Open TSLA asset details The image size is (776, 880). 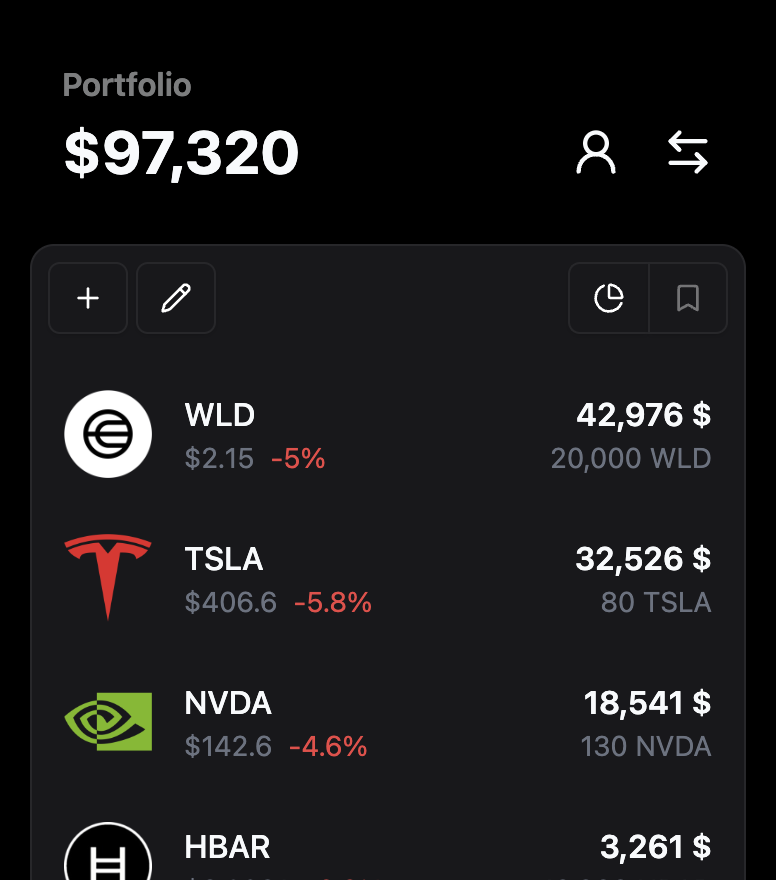pyautogui.click(x=388, y=578)
